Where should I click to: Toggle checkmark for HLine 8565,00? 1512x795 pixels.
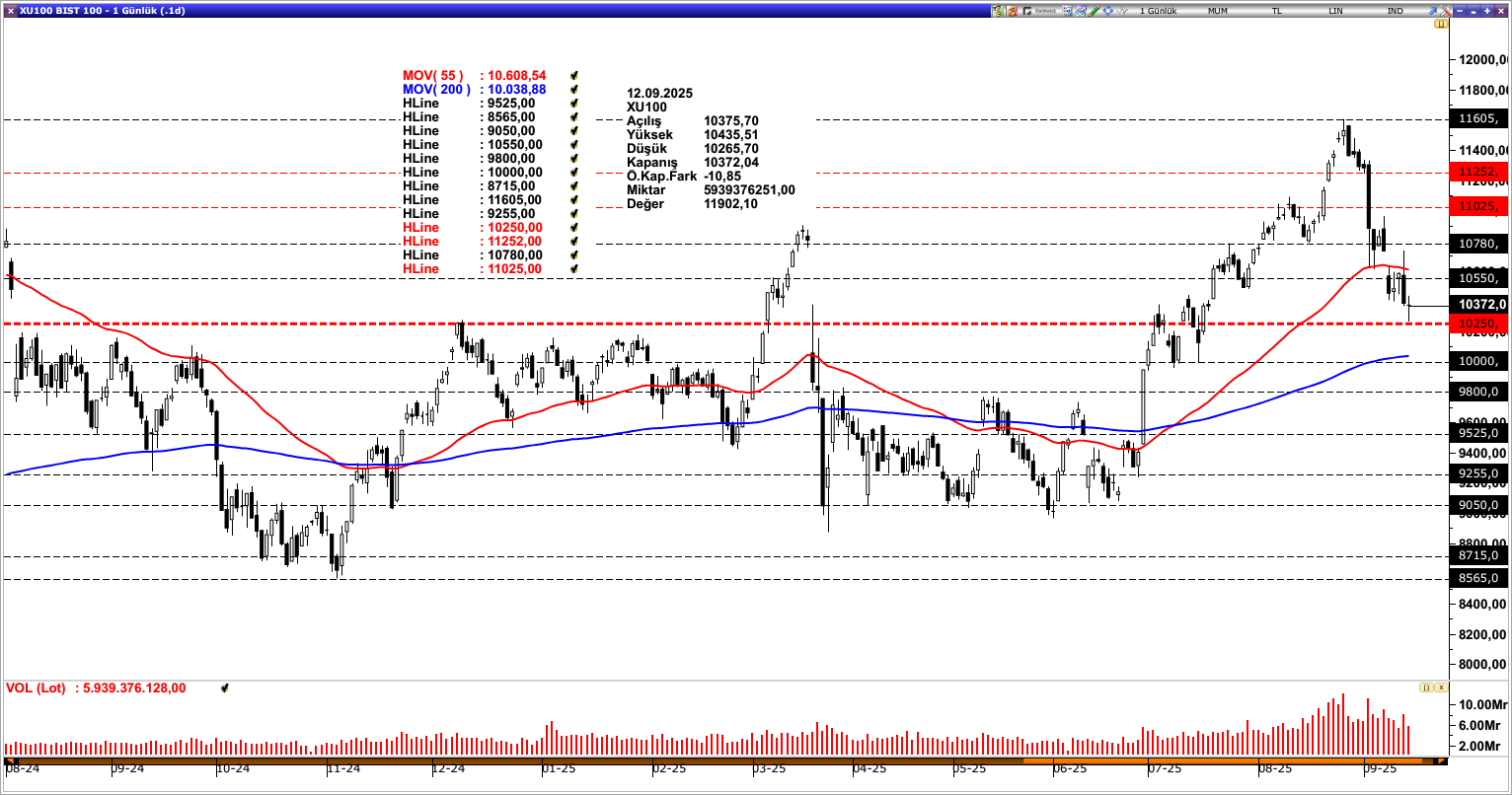click(x=573, y=117)
